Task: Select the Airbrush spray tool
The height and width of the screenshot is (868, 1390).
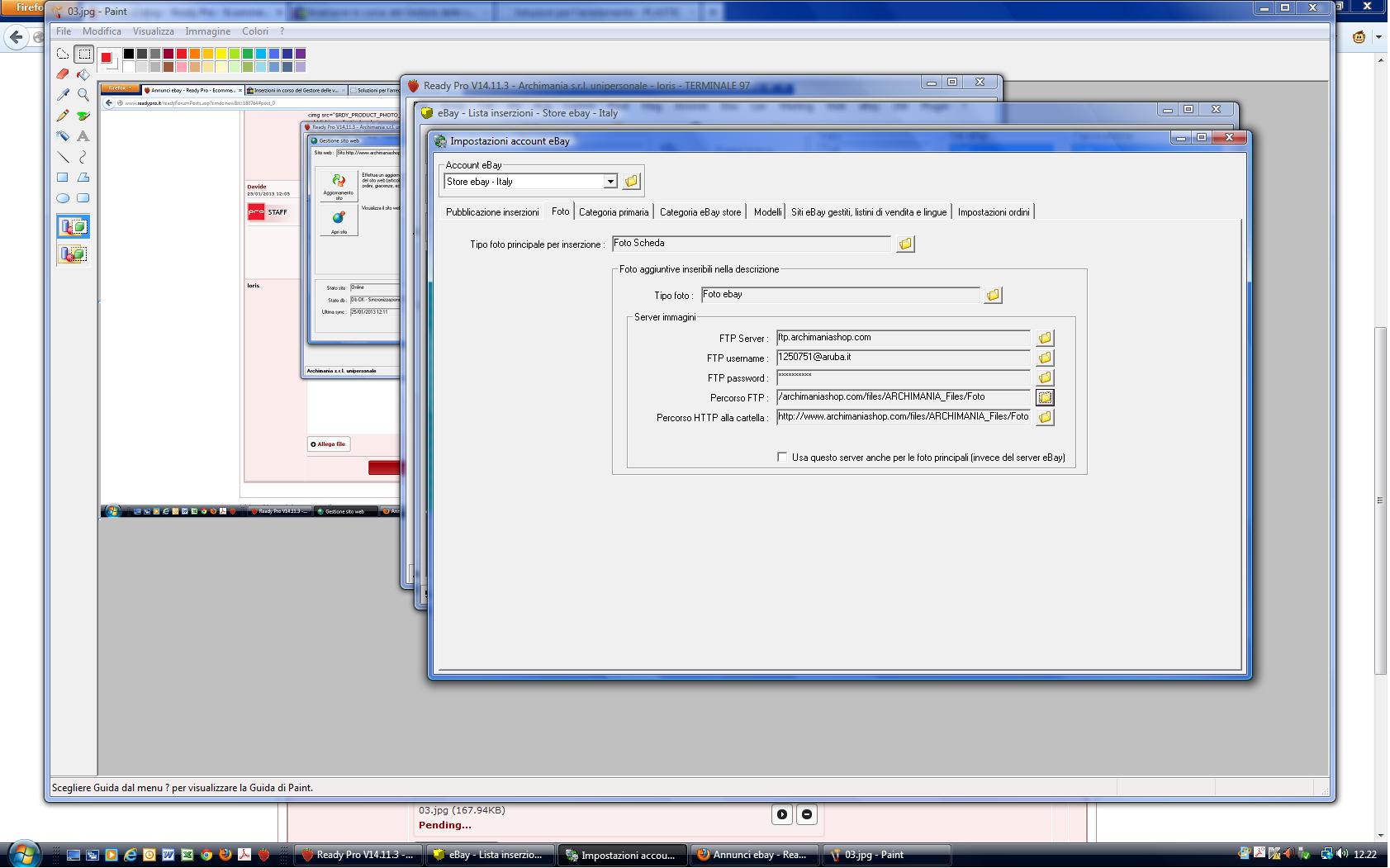Action: [x=63, y=136]
